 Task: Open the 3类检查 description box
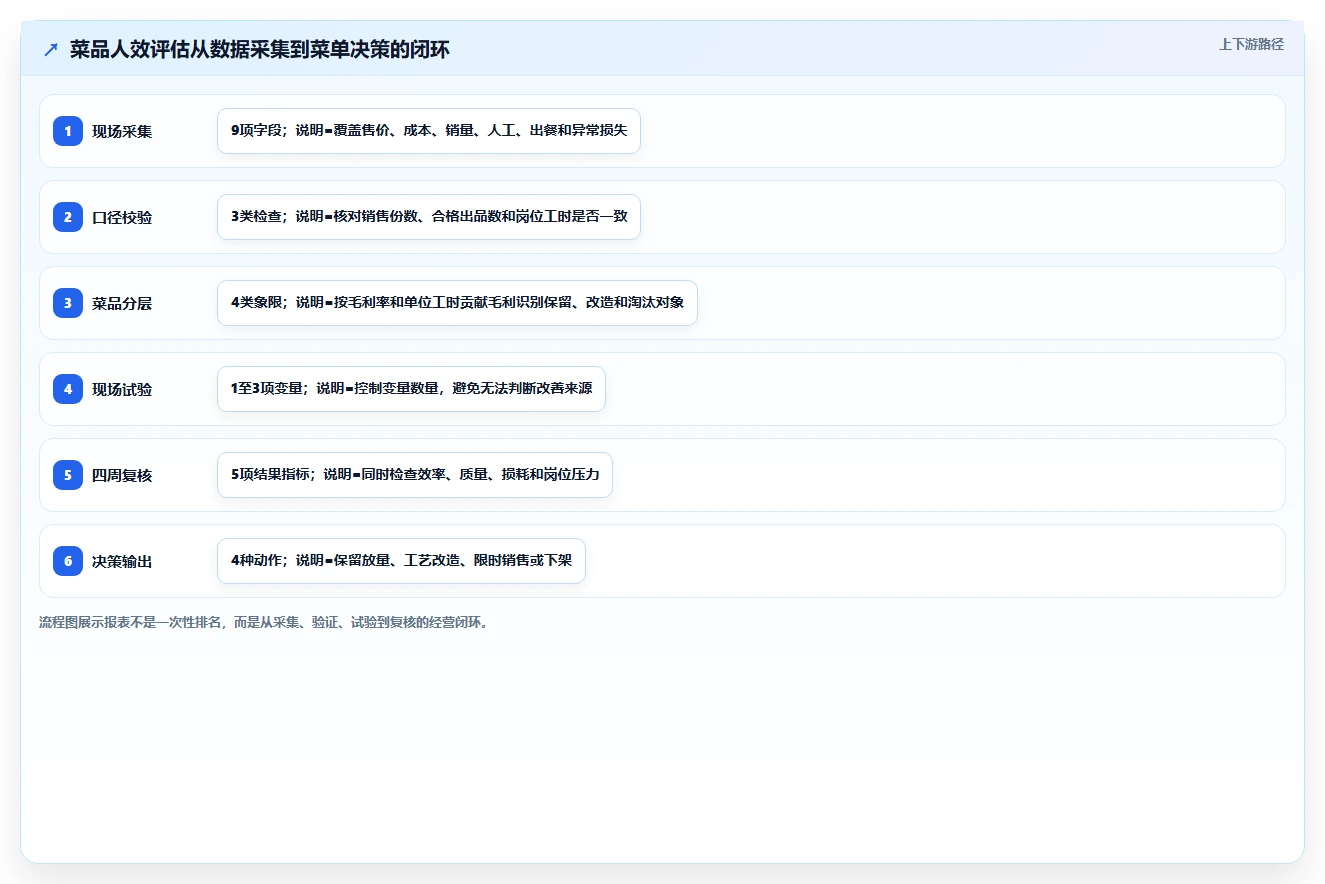pos(429,217)
